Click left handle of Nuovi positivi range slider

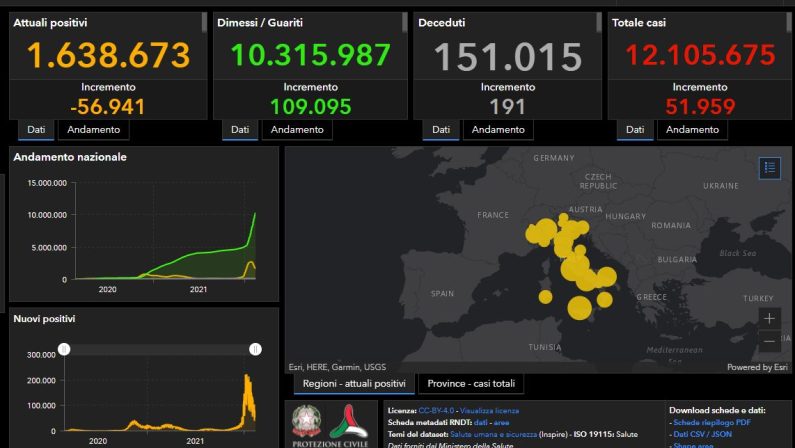[64, 349]
